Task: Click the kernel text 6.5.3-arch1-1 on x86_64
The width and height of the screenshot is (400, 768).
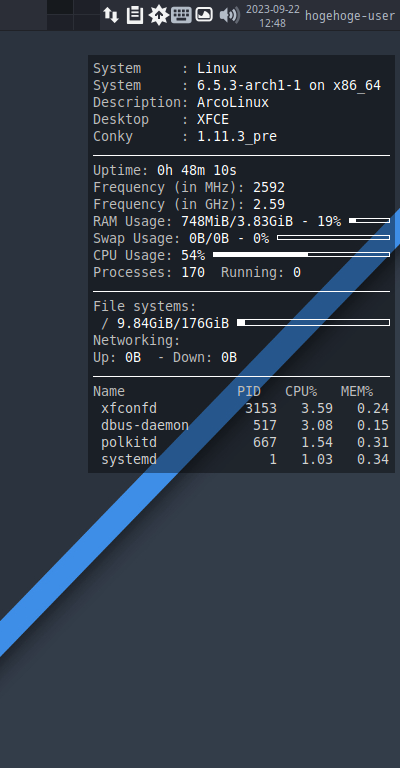Action: click(x=289, y=85)
